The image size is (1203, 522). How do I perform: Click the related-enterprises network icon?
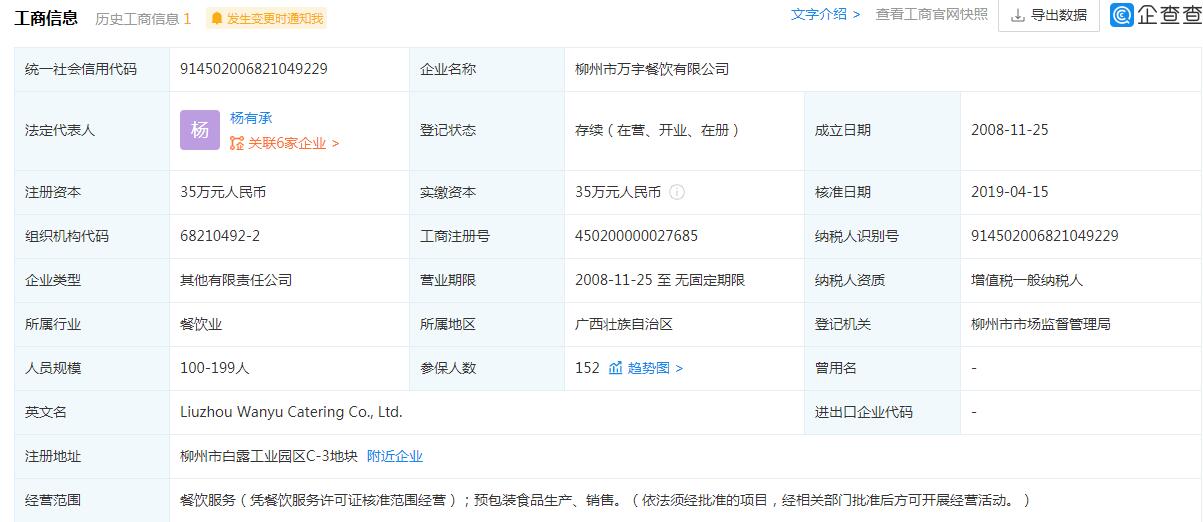coord(237,143)
